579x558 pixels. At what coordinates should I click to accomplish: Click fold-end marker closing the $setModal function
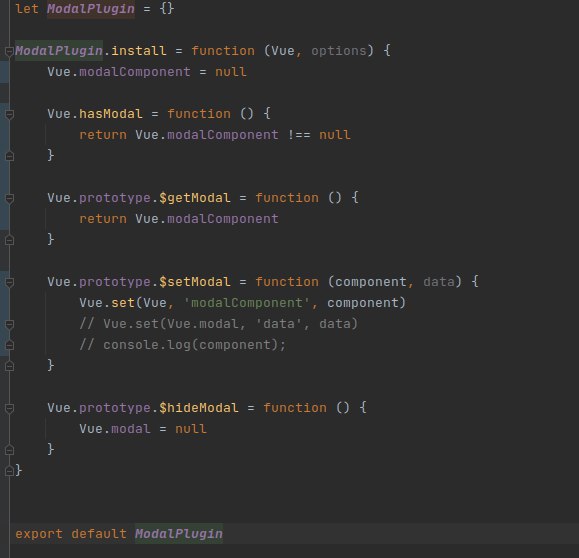pos(10,366)
